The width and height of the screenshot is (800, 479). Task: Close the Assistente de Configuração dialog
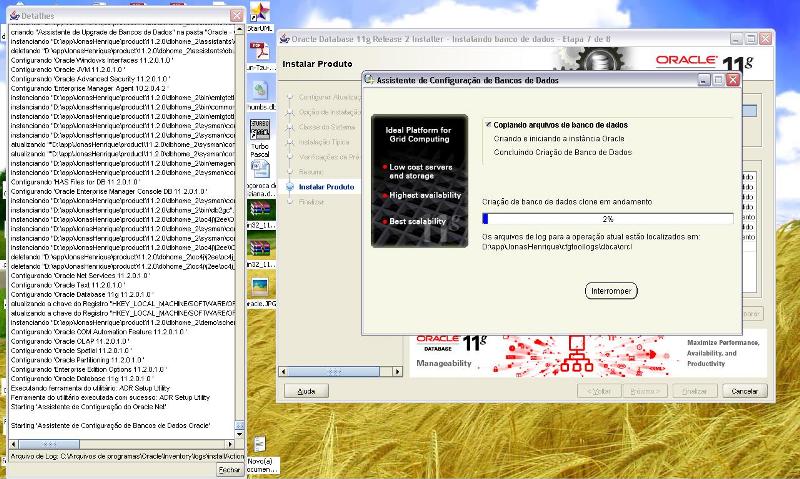pos(733,80)
